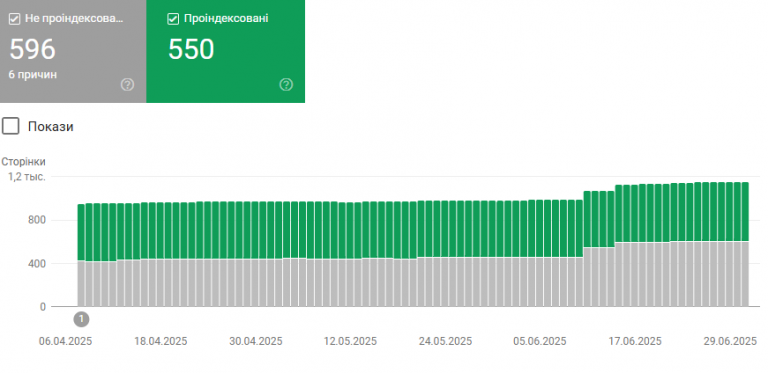Viewport: 768px width, 373px height.
Task: Click the 550 indexed pages count
Action: click(x=191, y=49)
